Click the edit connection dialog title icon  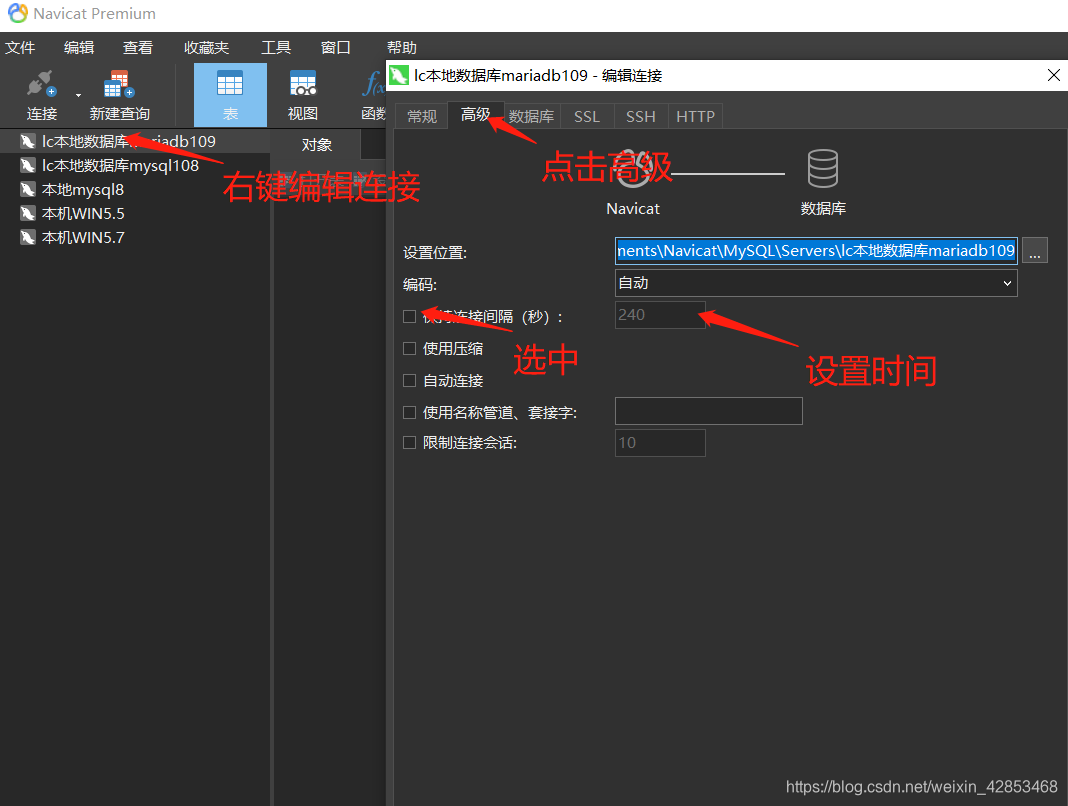pyautogui.click(x=398, y=75)
